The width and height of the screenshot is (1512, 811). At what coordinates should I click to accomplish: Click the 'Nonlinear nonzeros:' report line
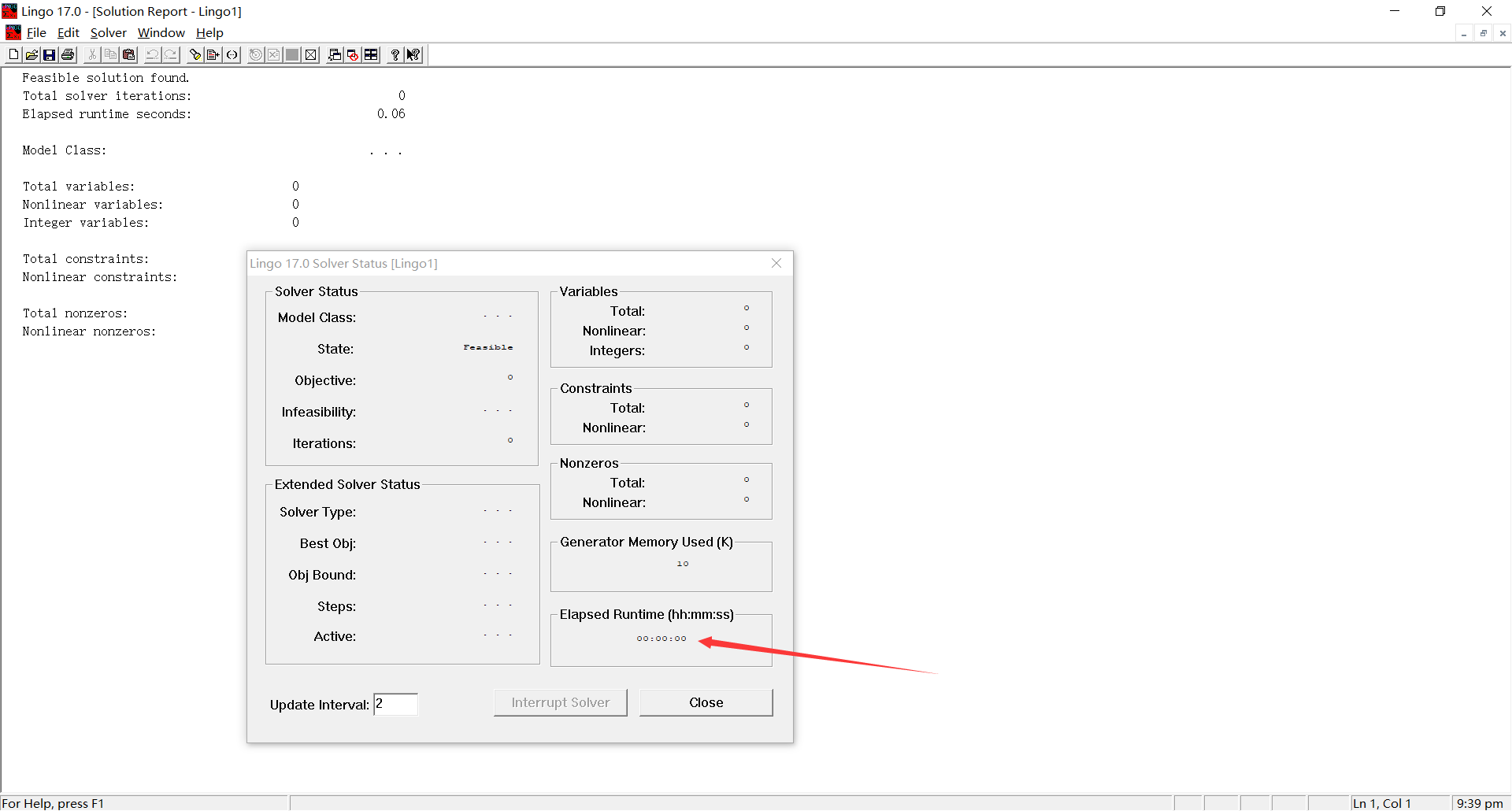point(89,331)
